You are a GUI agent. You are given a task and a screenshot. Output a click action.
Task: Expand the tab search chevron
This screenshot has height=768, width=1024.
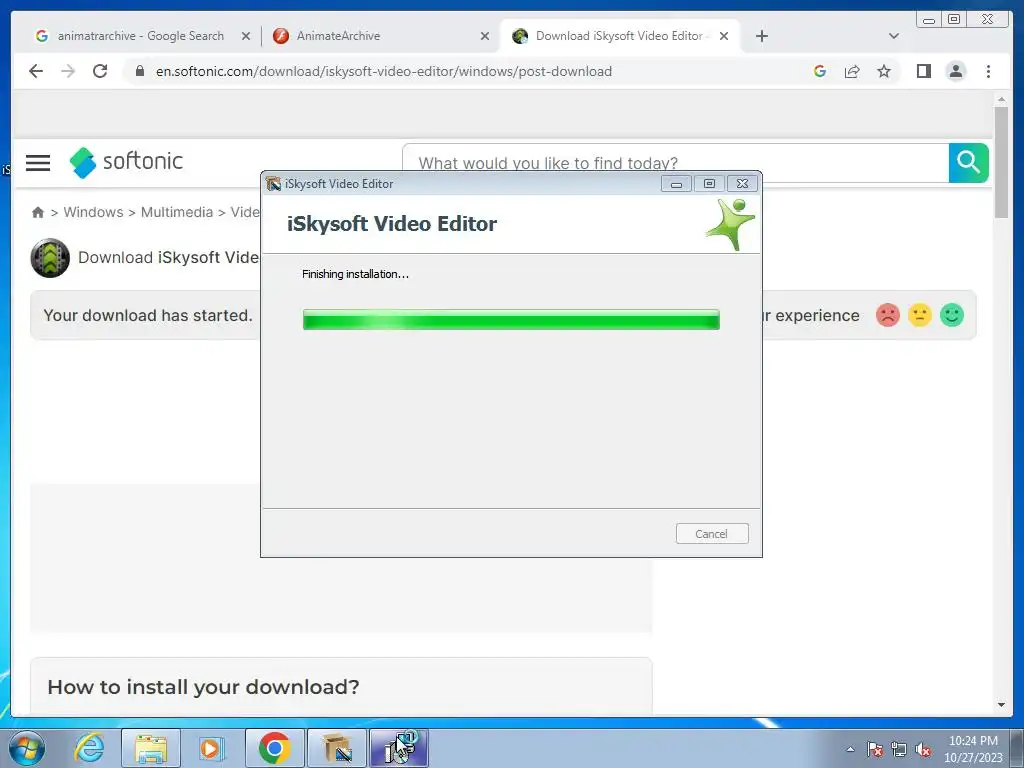point(894,36)
